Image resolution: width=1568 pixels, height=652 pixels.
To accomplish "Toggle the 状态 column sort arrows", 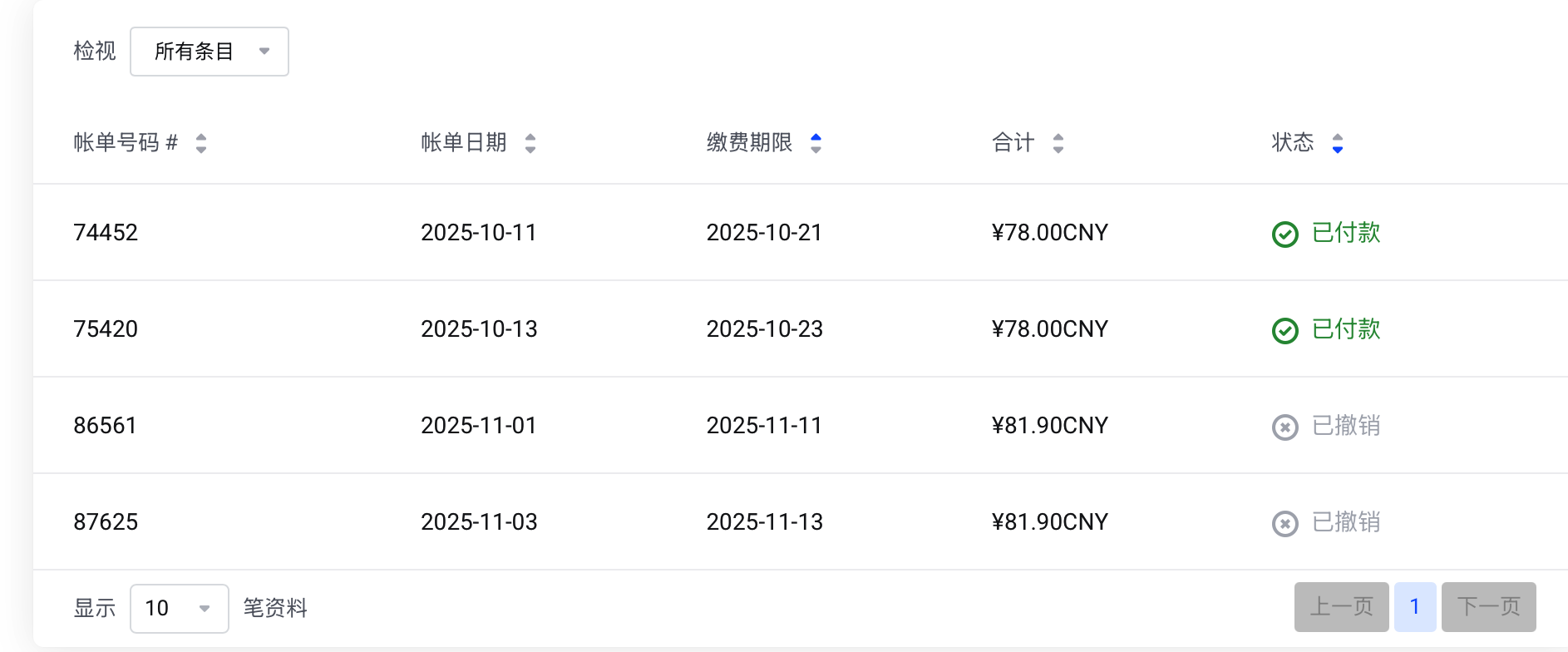I will [x=1337, y=143].
